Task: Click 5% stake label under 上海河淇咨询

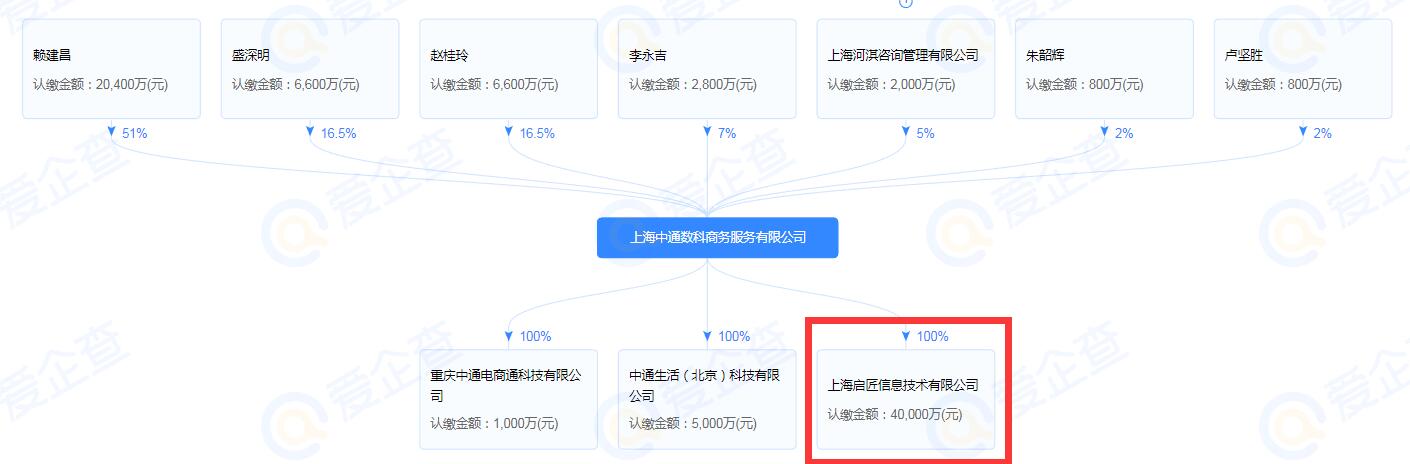Action: (926, 133)
